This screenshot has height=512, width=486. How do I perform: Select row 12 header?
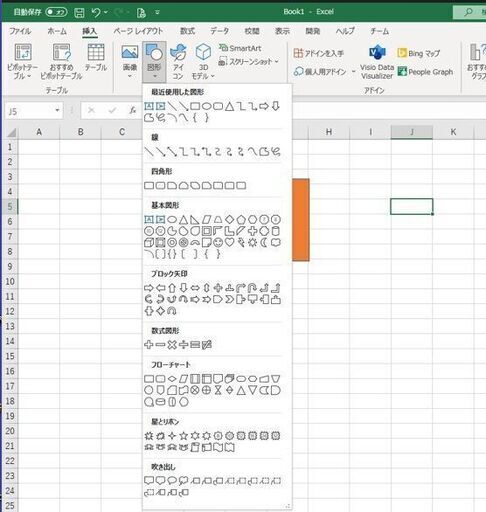click(10, 311)
